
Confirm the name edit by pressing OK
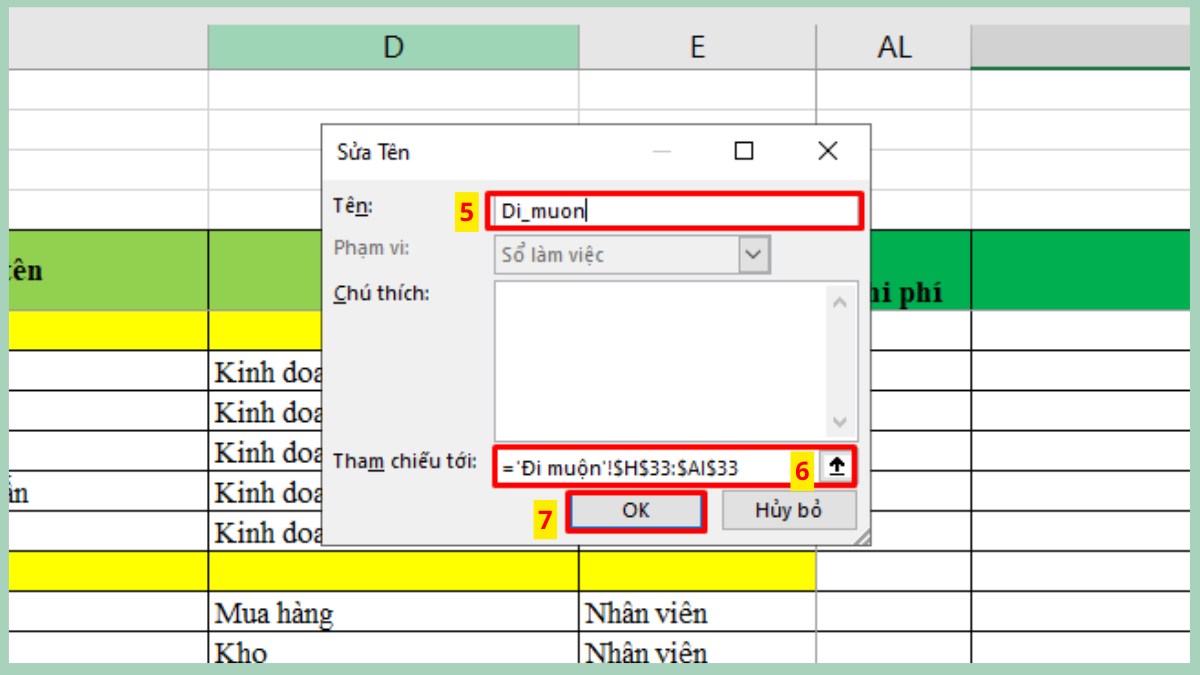tap(637, 512)
